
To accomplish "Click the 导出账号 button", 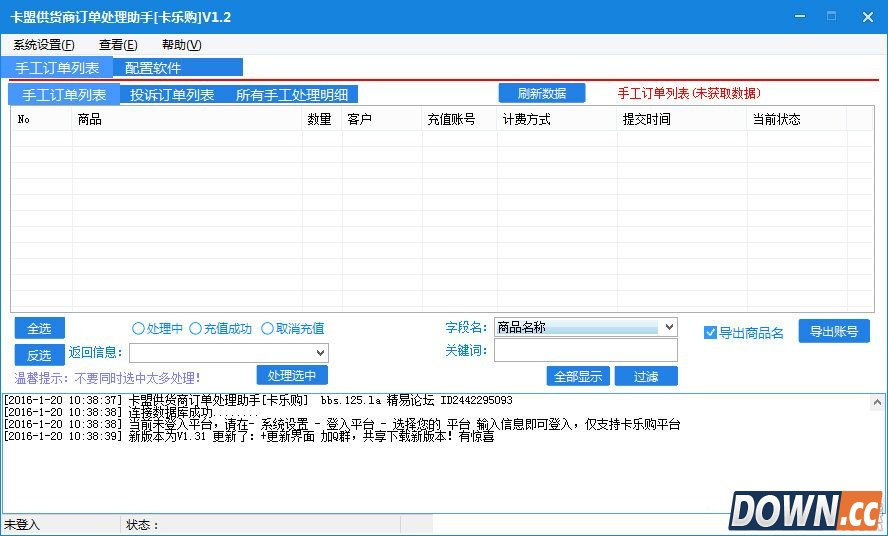I will point(834,331).
